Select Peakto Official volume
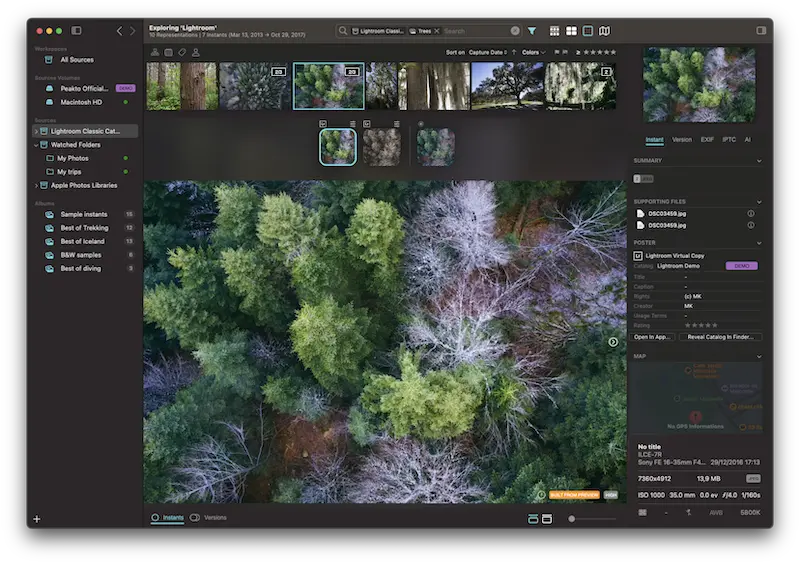800x564 pixels. pyautogui.click(x=84, y=88)
